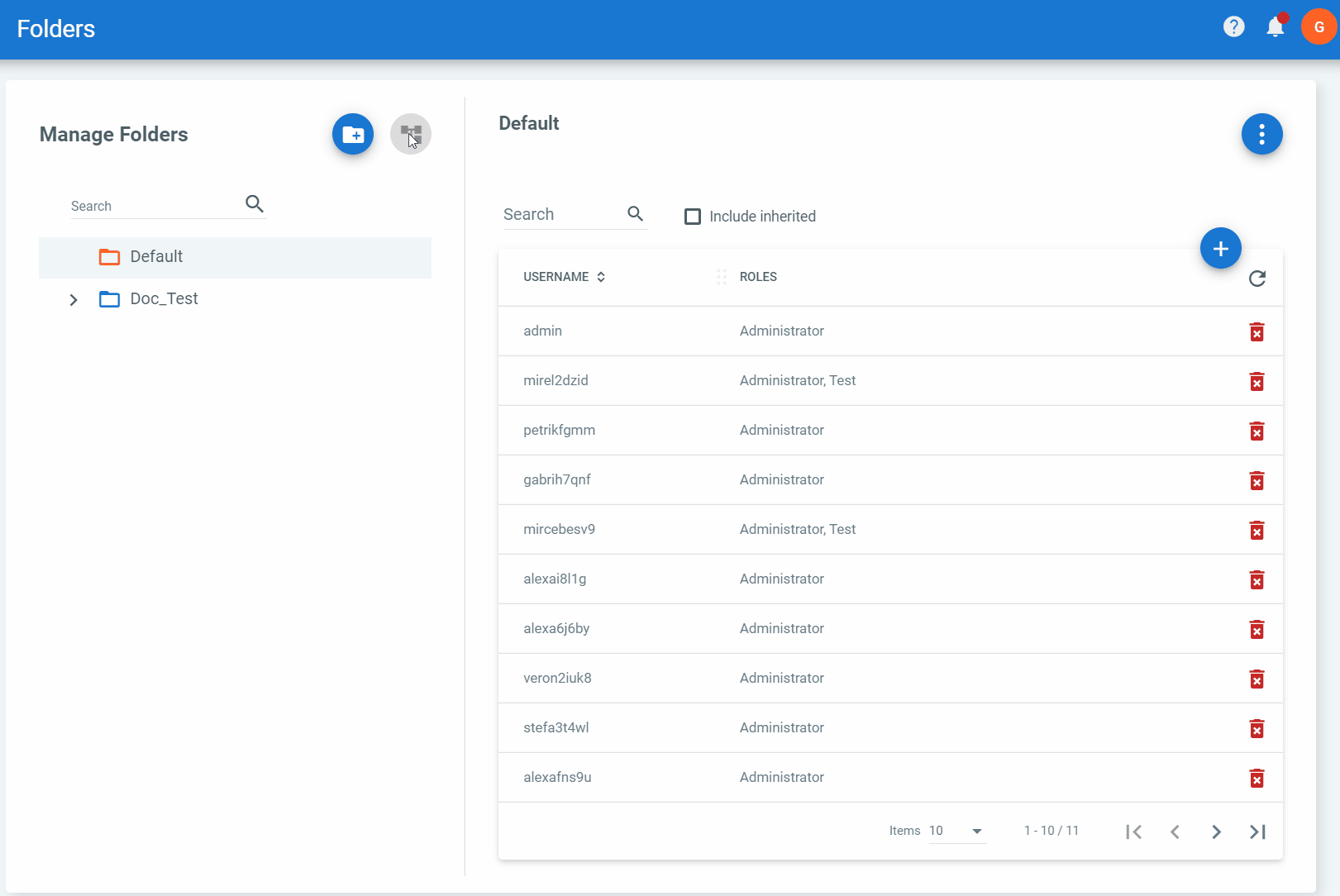1340x896 pixels.
Task: Open the user avatar G menu
Action: click(x=1319, y=27)
